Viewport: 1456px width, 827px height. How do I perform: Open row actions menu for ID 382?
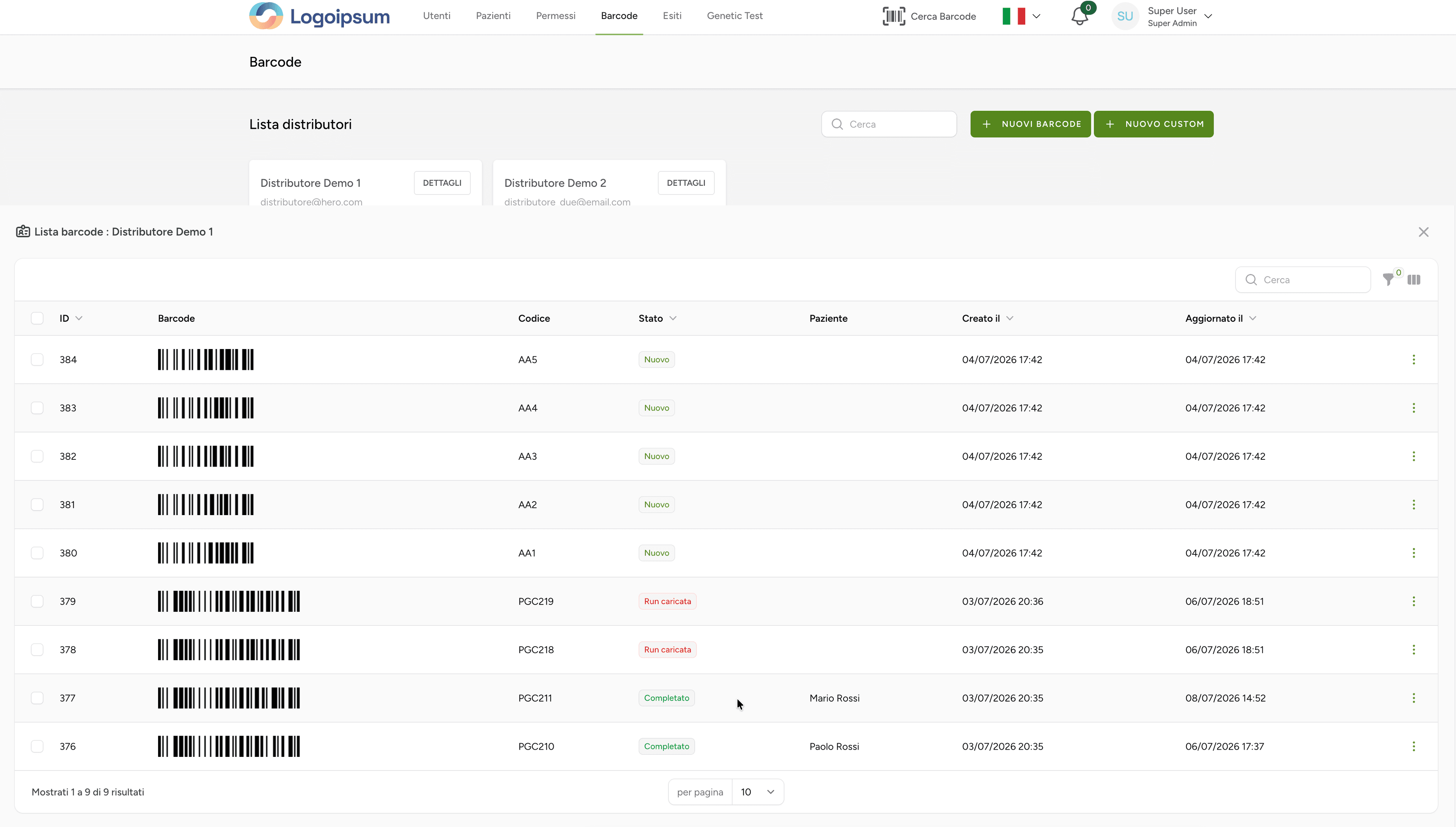(x=1414, y=456)
